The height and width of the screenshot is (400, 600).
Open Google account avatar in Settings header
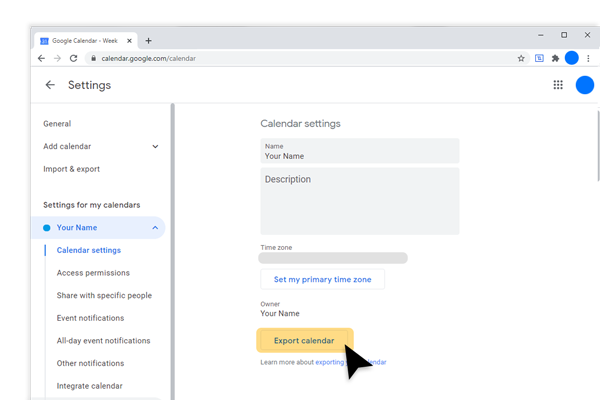pyautogui.click(x=585, y=85)
